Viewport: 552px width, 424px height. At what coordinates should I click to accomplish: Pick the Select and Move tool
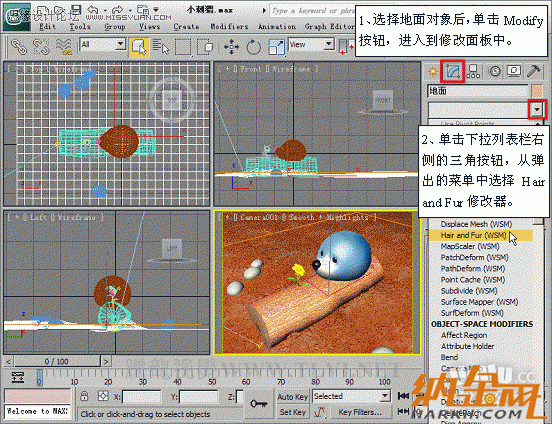point(231,47)
